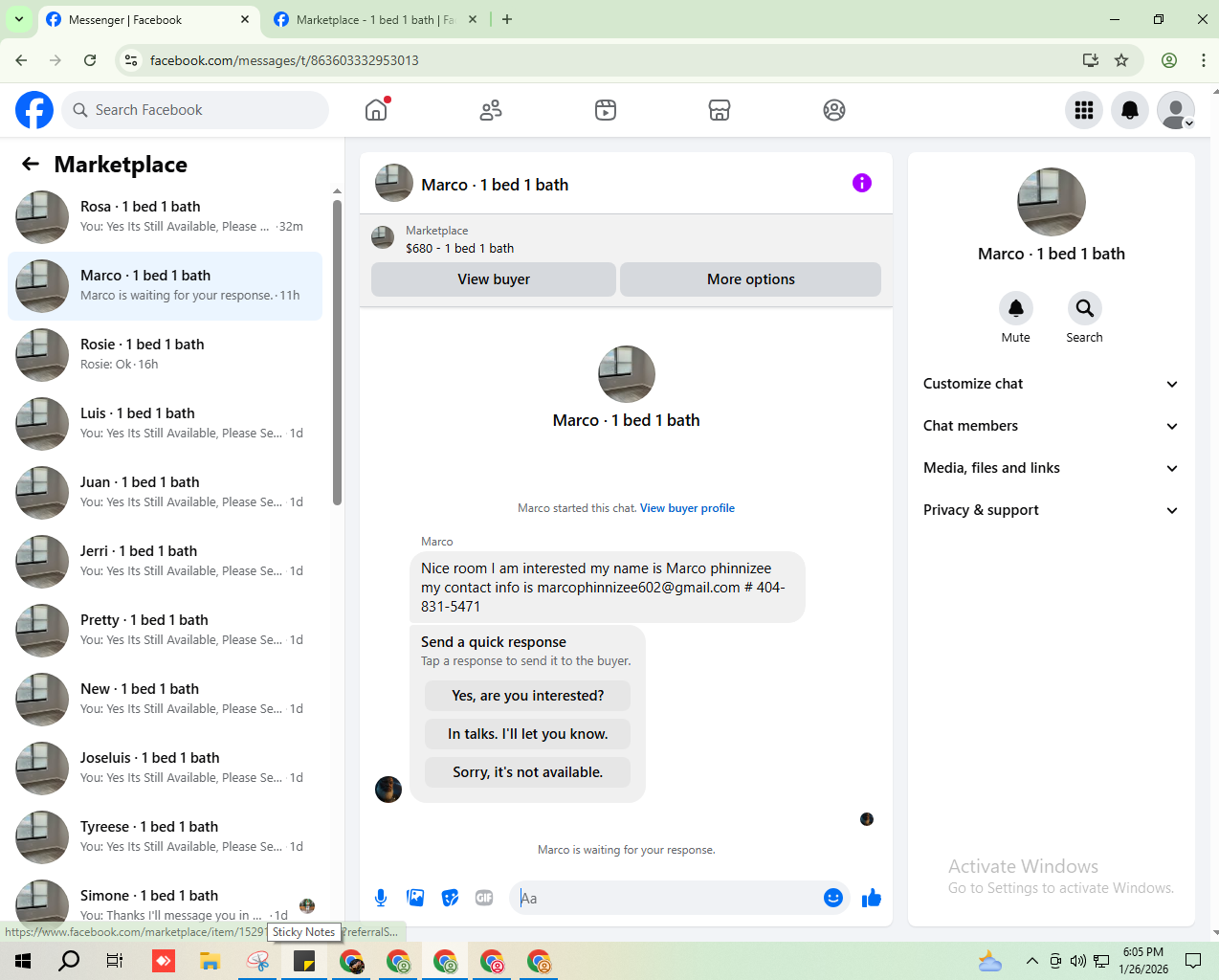
Task: Open Juan · 1 bed 1 bath chat
Action: (165, 493)
